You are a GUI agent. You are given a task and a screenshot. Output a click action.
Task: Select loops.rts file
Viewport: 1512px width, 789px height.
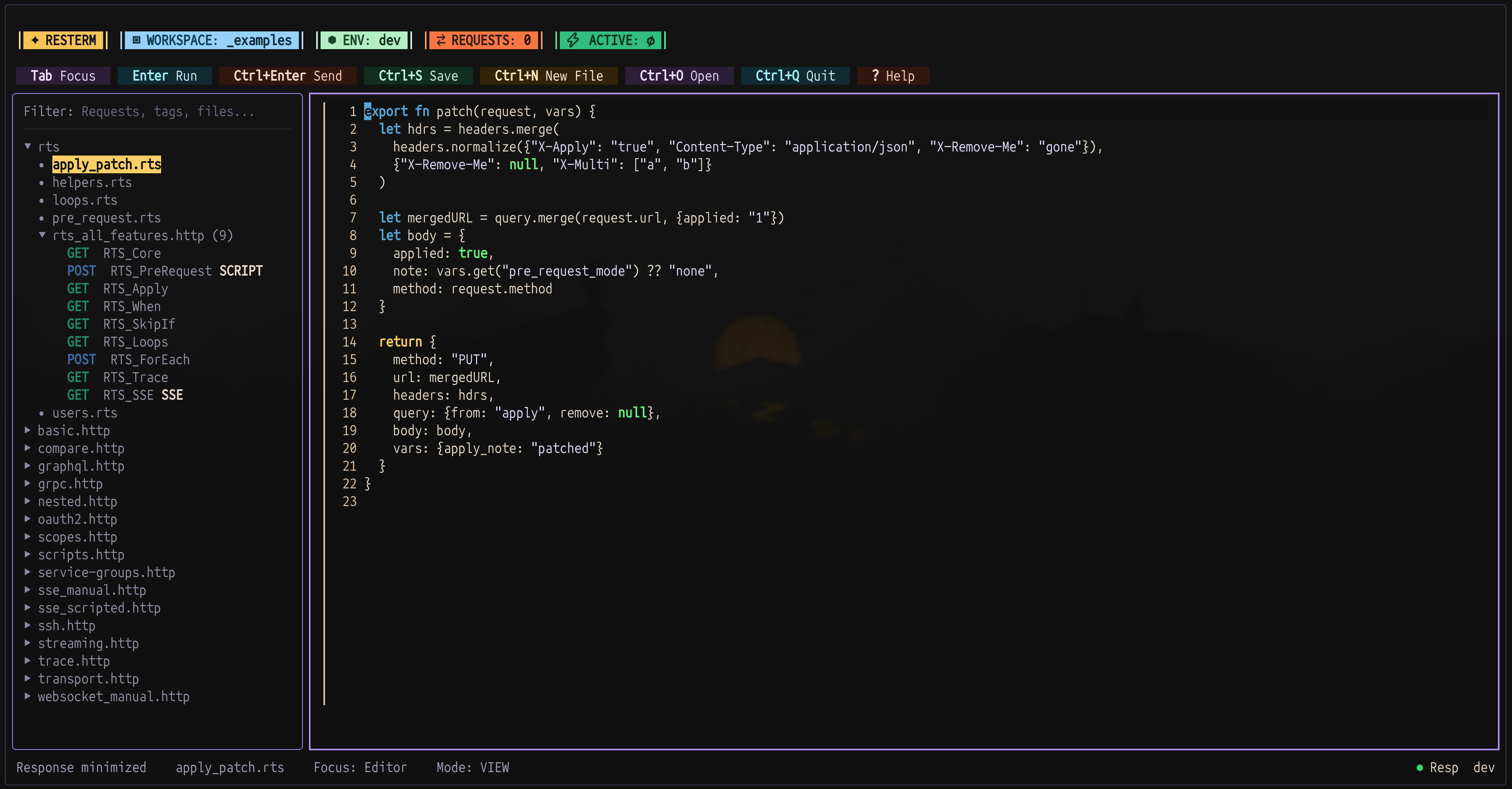click(x=85, y=199)
